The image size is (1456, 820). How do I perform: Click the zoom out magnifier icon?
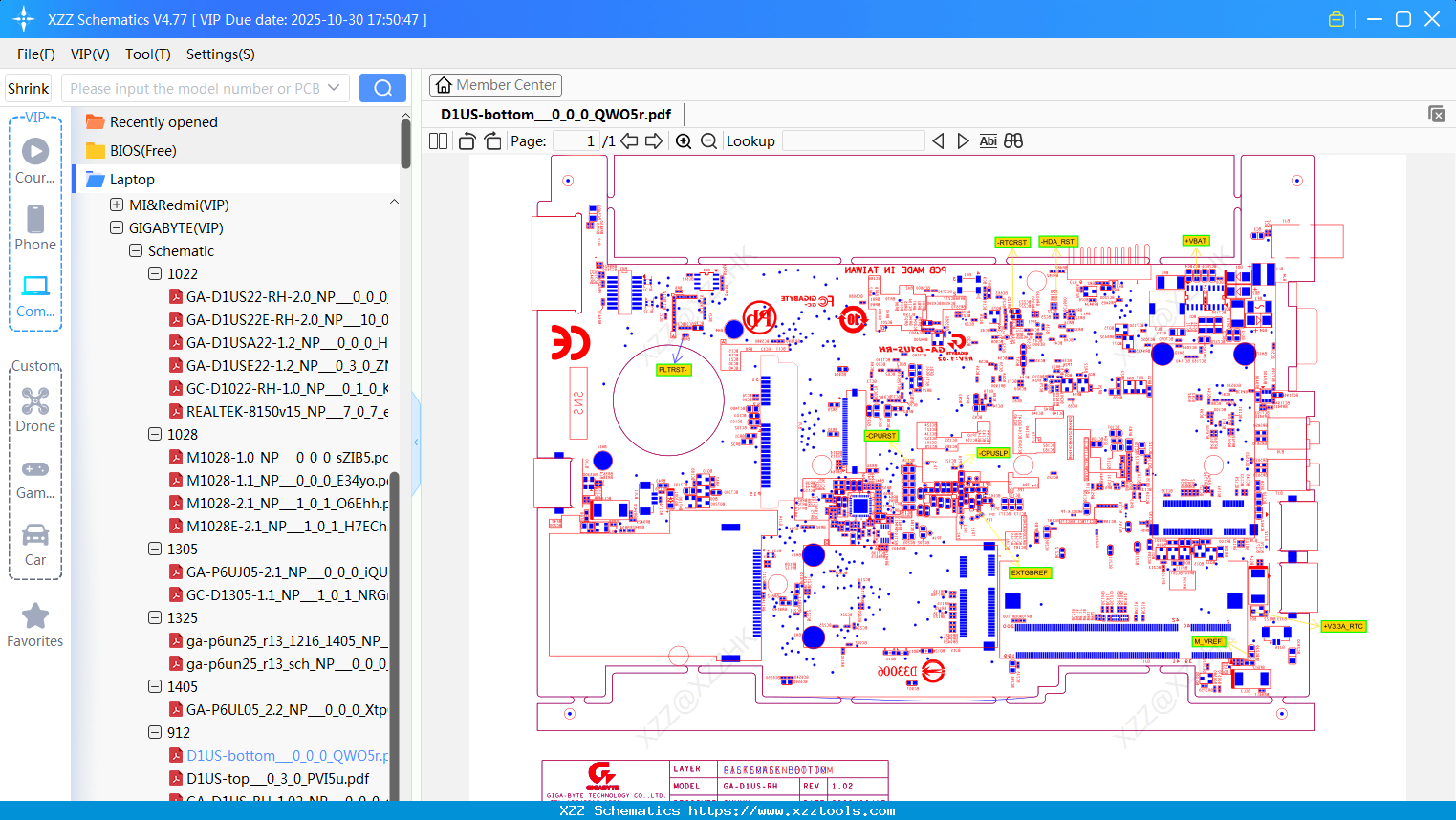708,141
